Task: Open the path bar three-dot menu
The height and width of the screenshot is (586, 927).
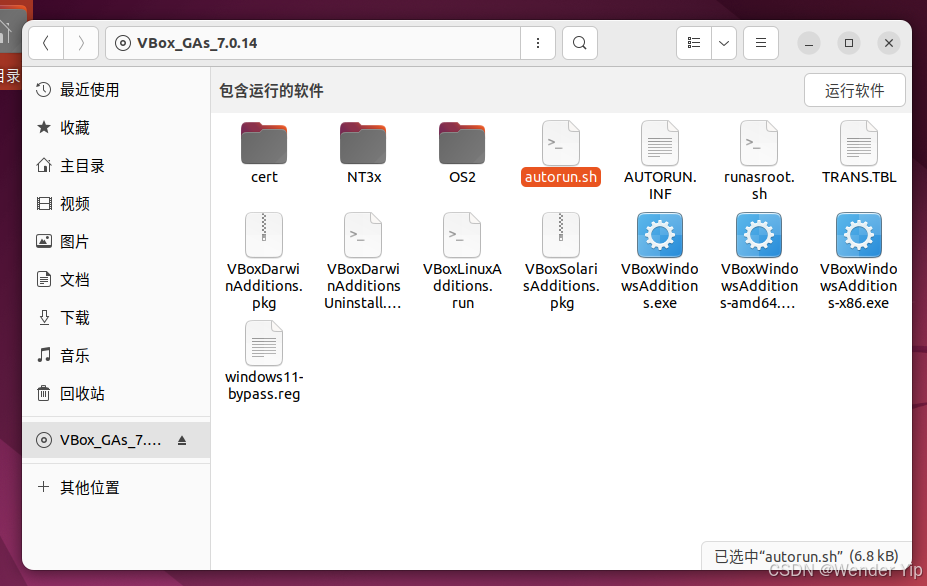Action: [537, 43]
